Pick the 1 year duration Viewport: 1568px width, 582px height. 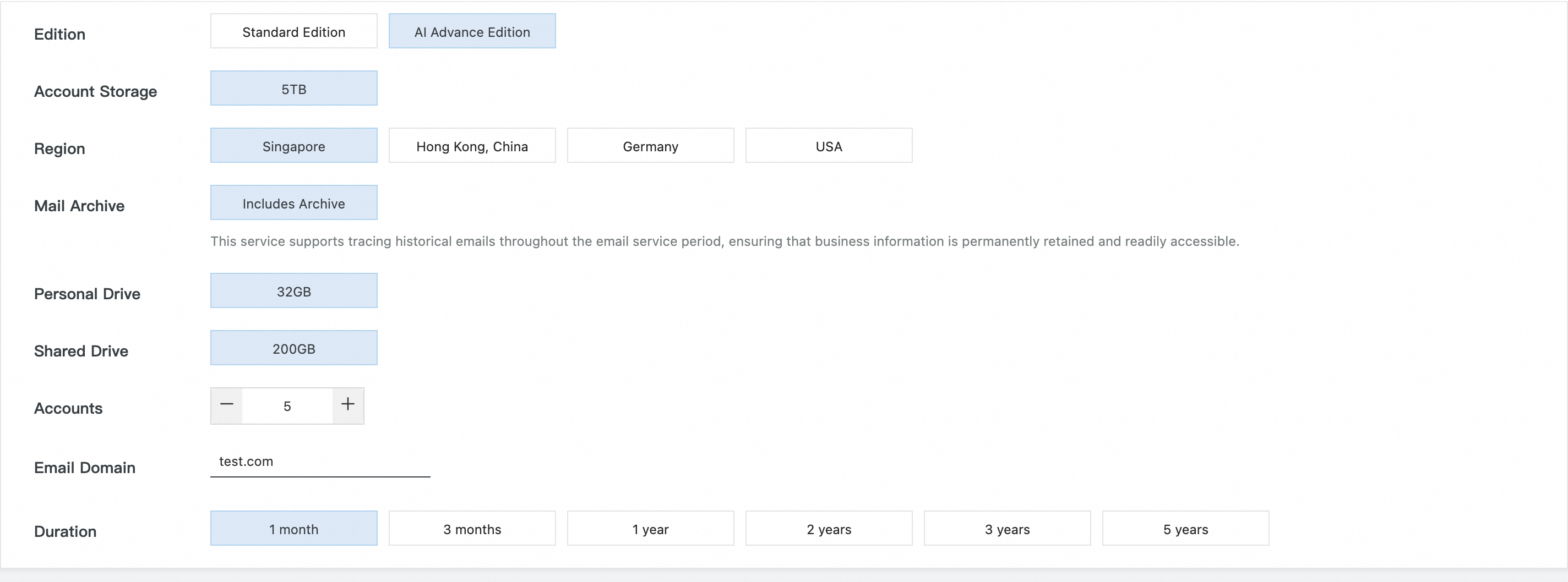[x=650, y=529]
